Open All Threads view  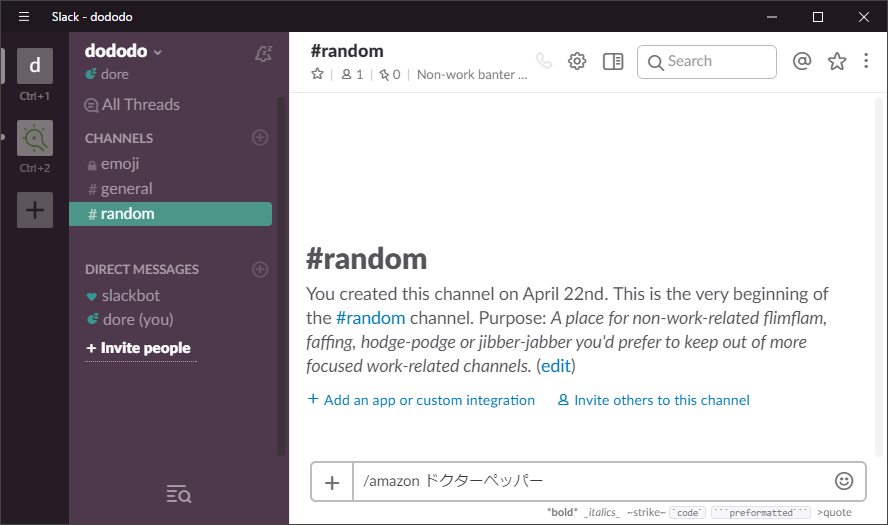(140, 105)
